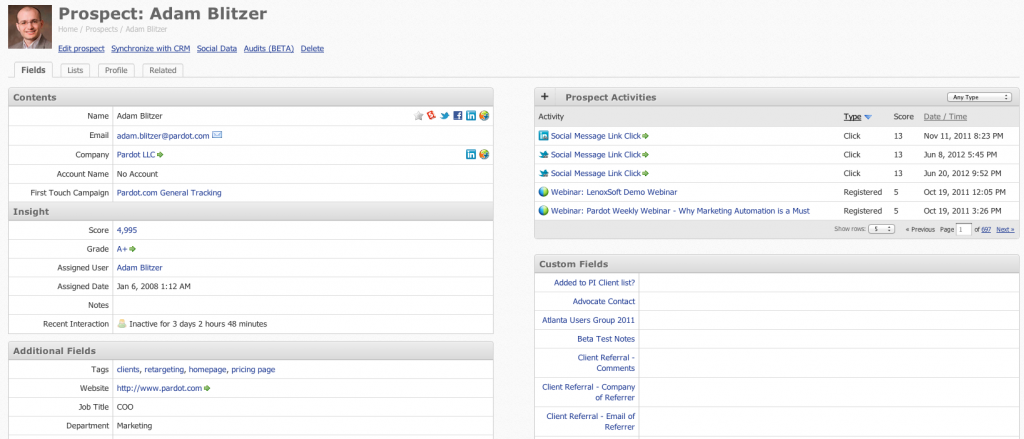This screenshot has width=1024, height=439.
Task: Open the Show rows dropdown
Action: tap(881, 229)
